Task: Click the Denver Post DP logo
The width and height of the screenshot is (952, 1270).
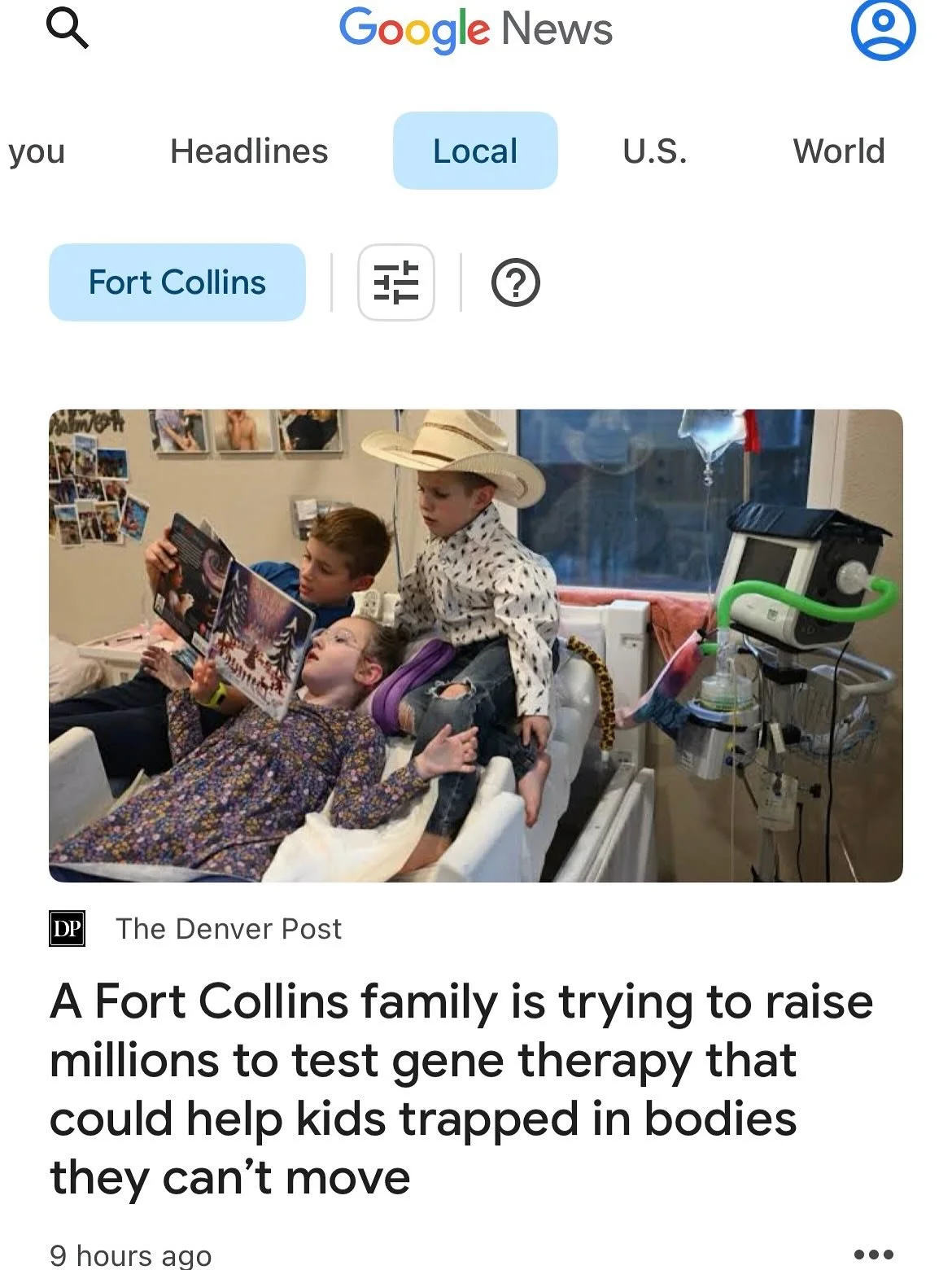Action: tap(68, 929)
